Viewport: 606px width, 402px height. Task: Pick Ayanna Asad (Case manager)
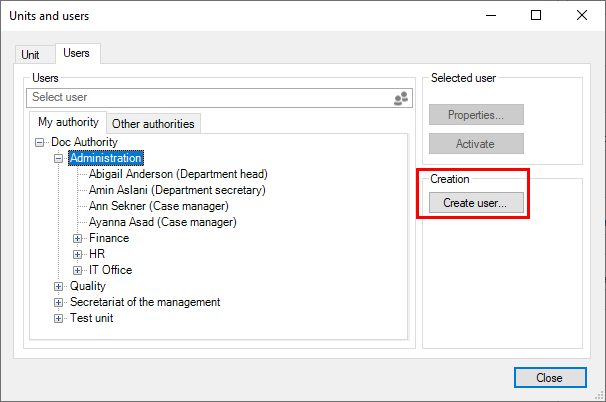[x=162, y=222]
